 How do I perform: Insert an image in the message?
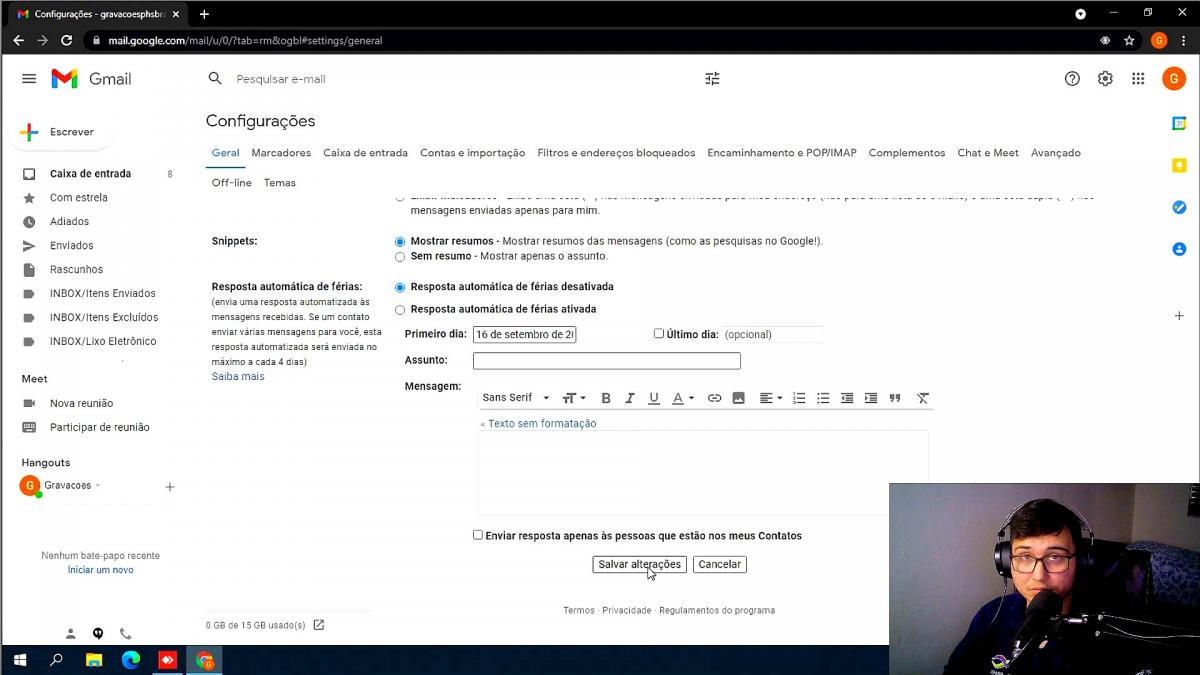[x=738, y=398]
